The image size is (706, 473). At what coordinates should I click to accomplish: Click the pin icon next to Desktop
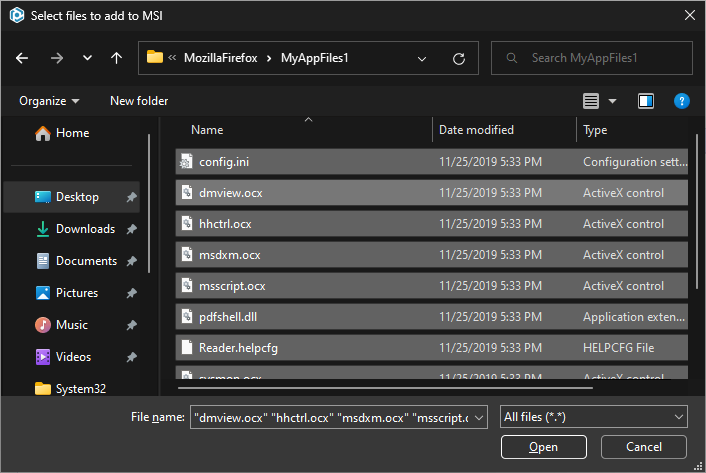pyautogui.click(x=131, y=197)
